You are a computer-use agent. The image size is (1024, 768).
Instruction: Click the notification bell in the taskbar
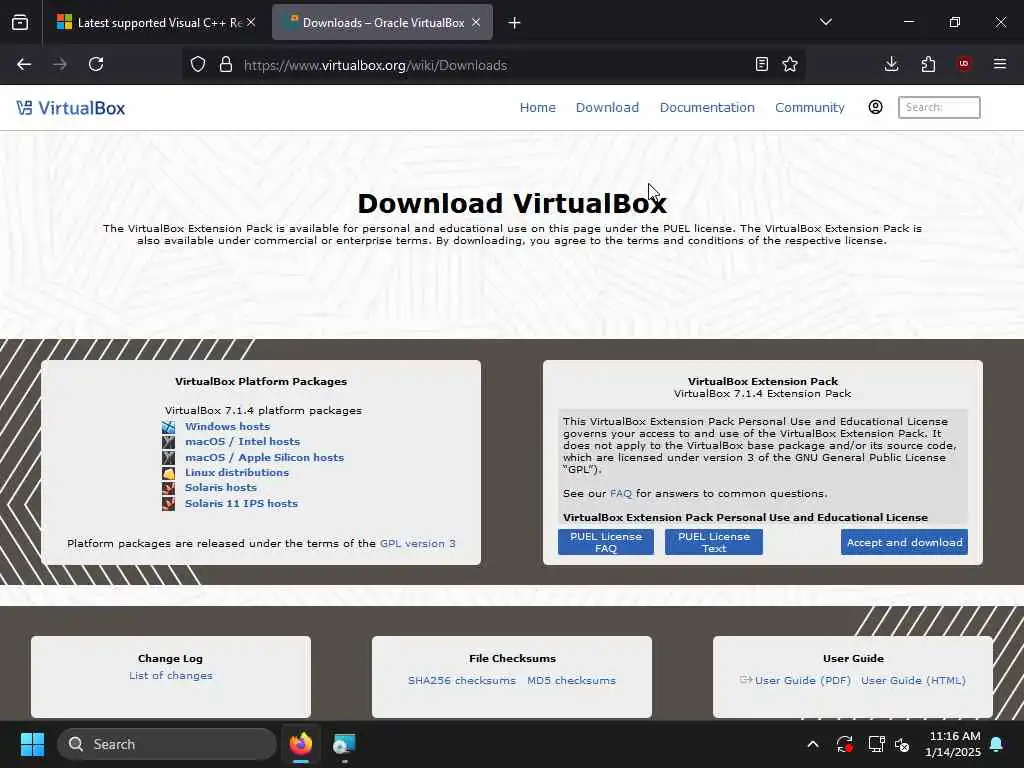pyautogui.click(x=997, y=744)
